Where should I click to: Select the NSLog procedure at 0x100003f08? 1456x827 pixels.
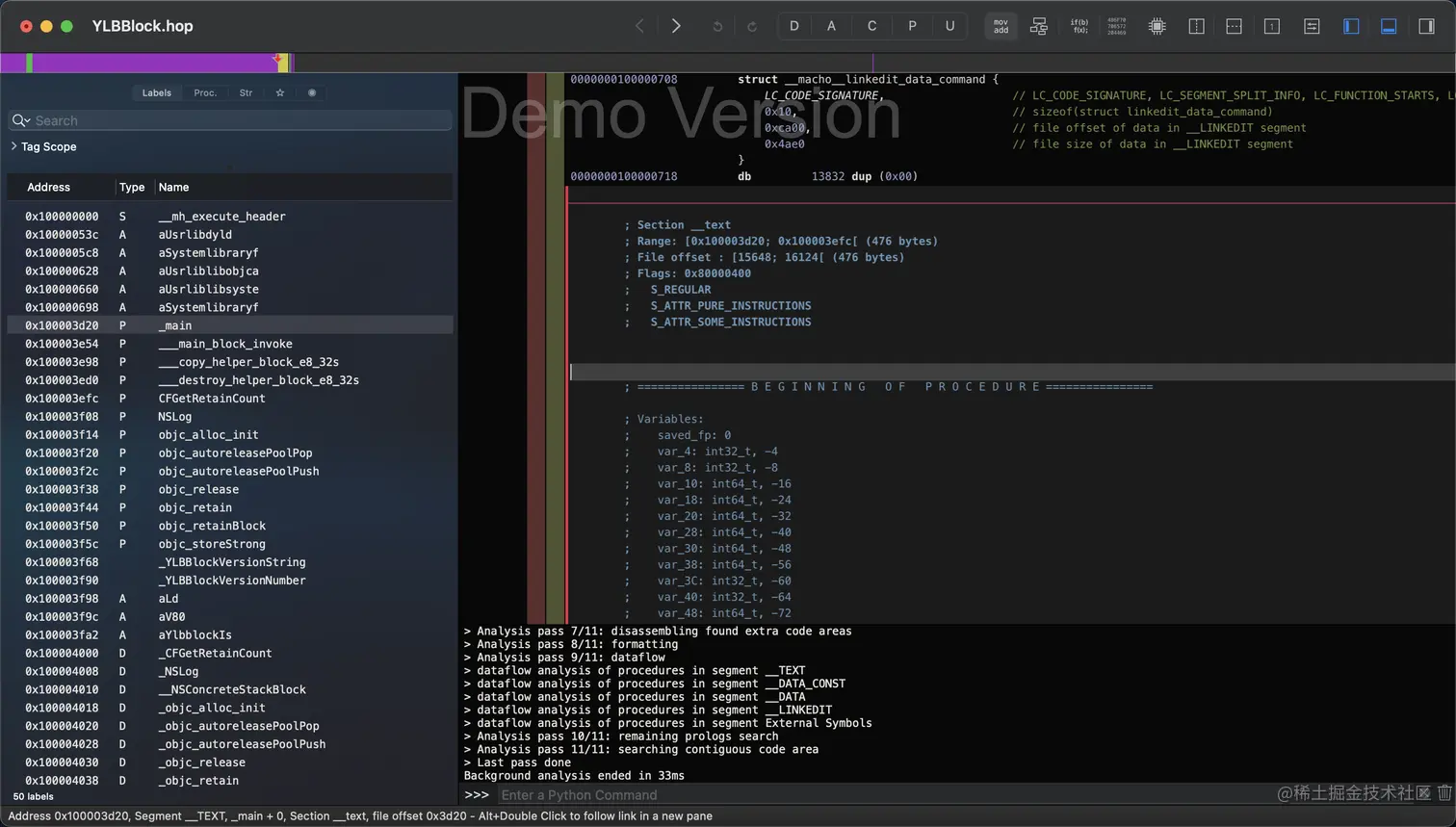click(x=230, y=417)
